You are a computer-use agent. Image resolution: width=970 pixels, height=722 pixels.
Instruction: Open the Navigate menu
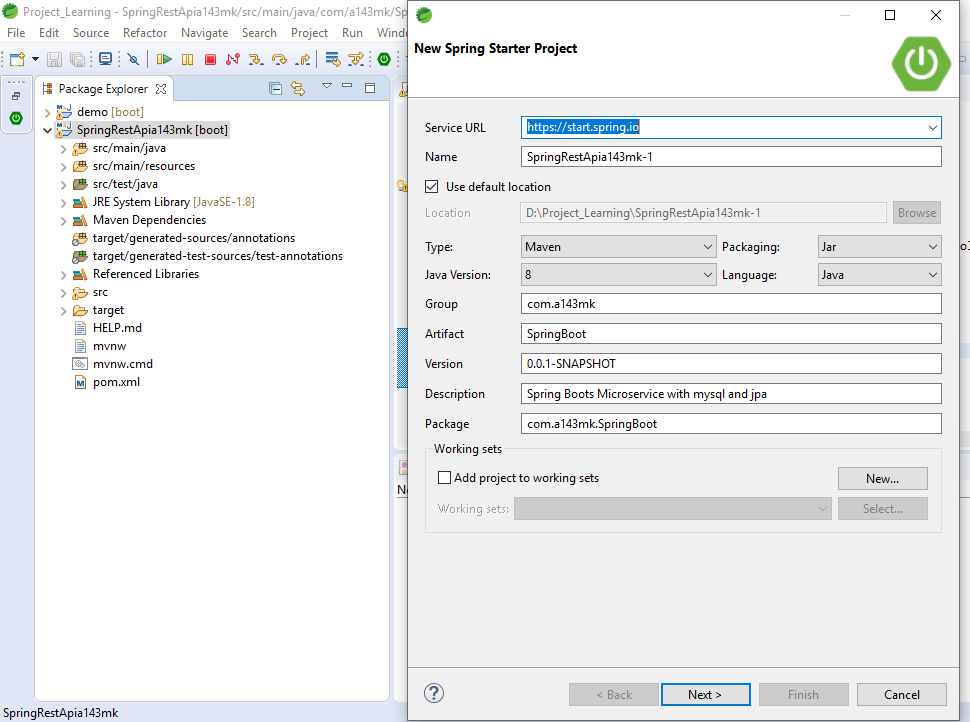point(204,32)
